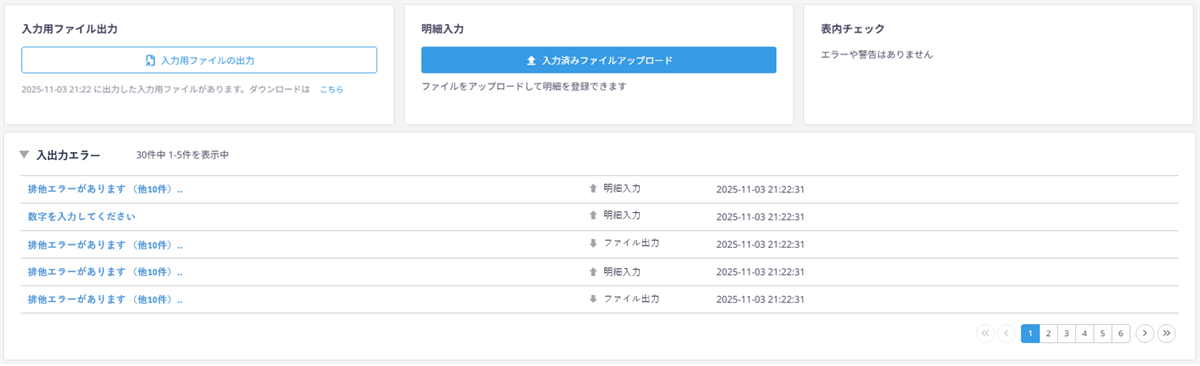Jump to pagination page 5

(x=1102, y=334)
